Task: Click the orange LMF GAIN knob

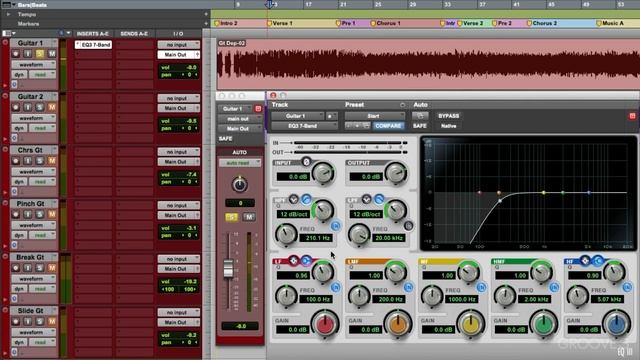Action: pos(398,324)
